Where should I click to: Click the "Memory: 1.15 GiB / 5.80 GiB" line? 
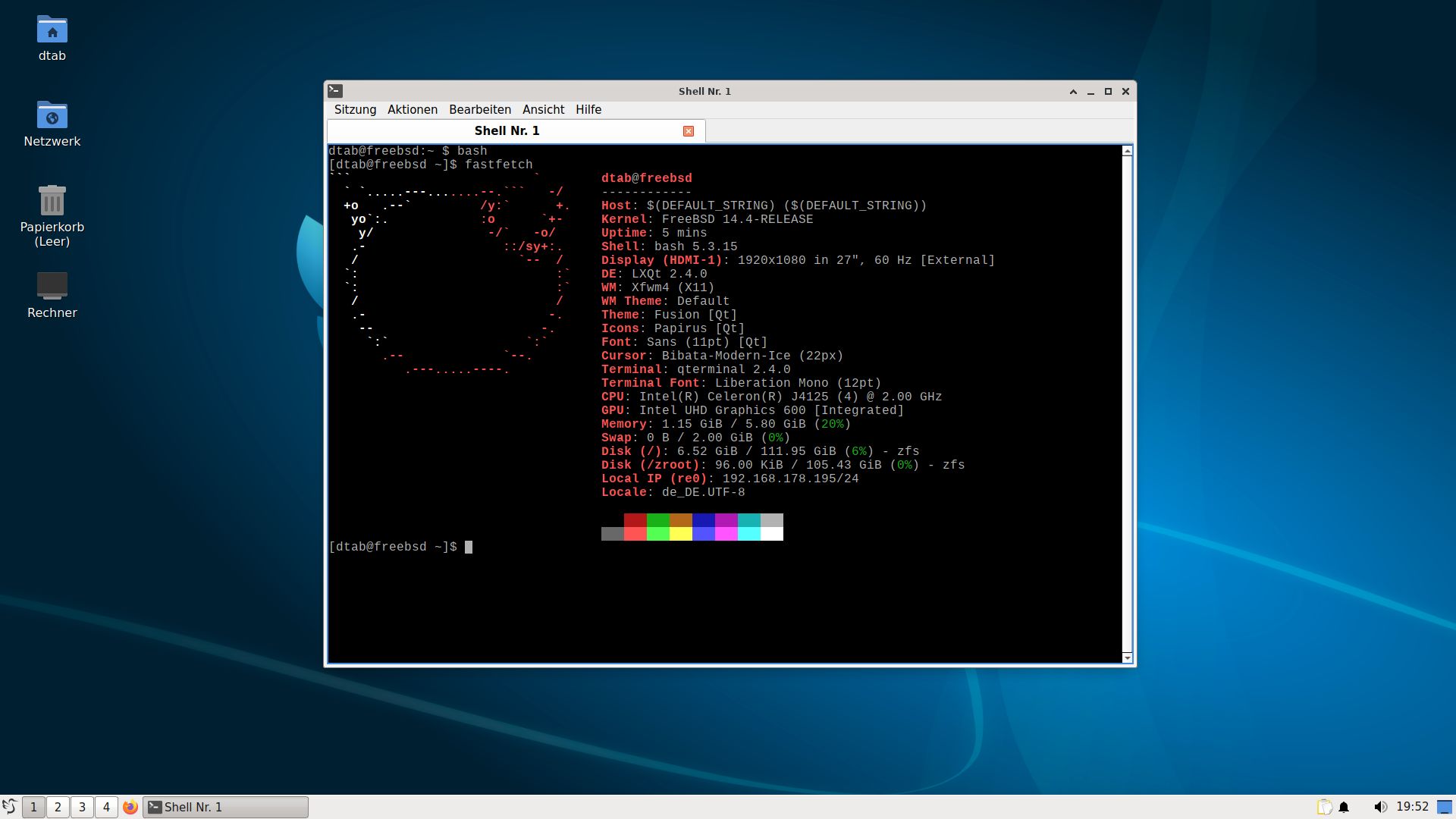pos(726,424)
